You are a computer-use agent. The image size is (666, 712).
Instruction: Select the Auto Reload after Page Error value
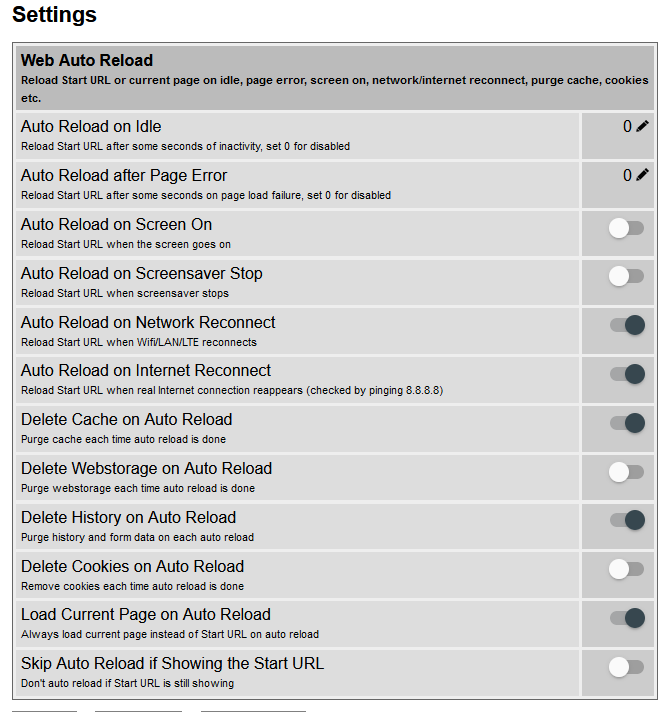click(x=627, y=176)
